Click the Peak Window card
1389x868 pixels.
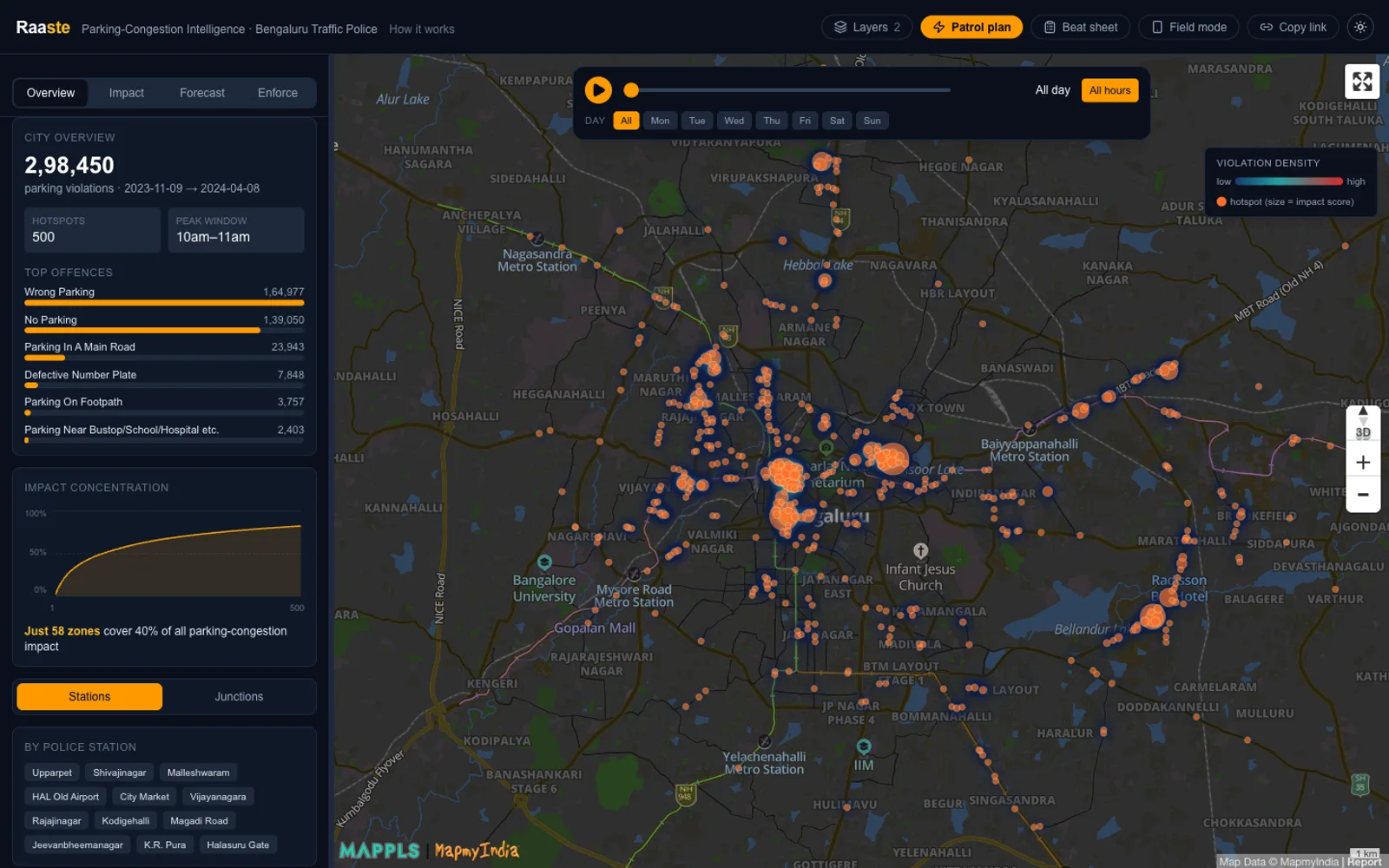click(236, 229)
